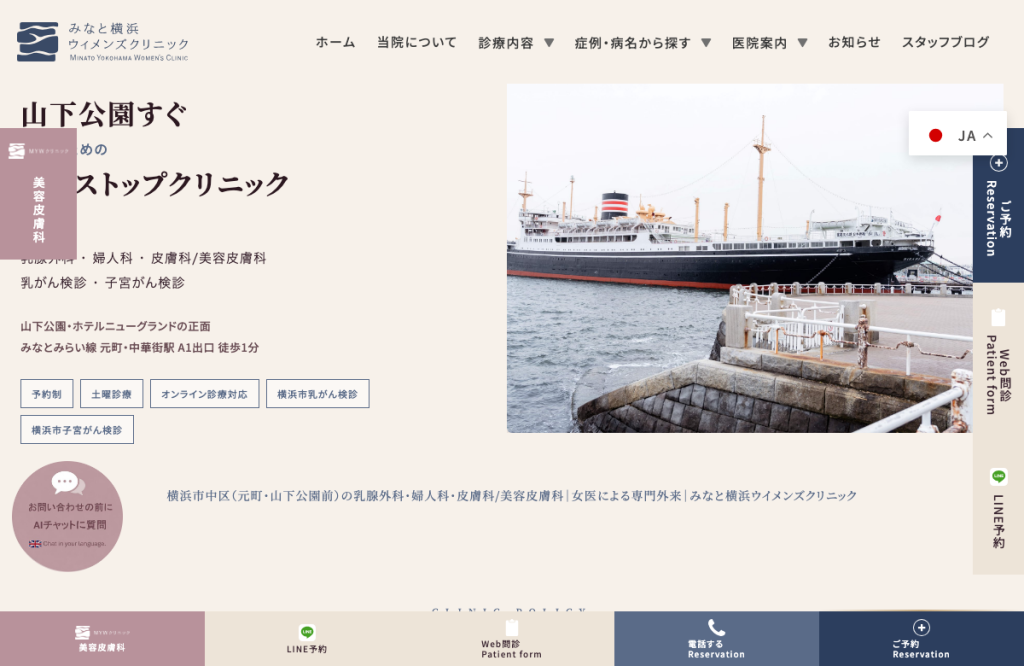Select the 山下公園すぐ heading
The height and width of the screenshot is (666, 1024).
click(x=104, y=115)
